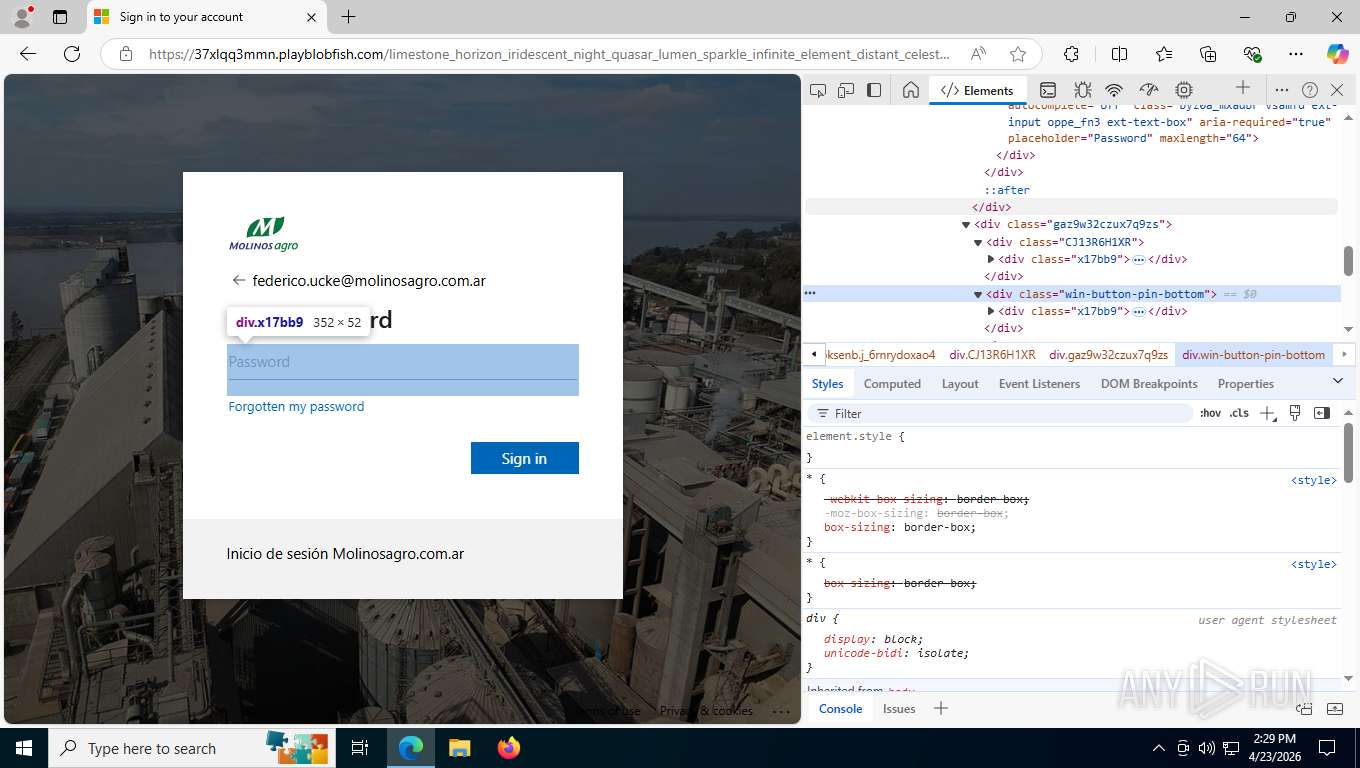1360x768 pixels.
Task: Expand x17bb9 div under win-button-pin-bottom
Action: point(990,311)
